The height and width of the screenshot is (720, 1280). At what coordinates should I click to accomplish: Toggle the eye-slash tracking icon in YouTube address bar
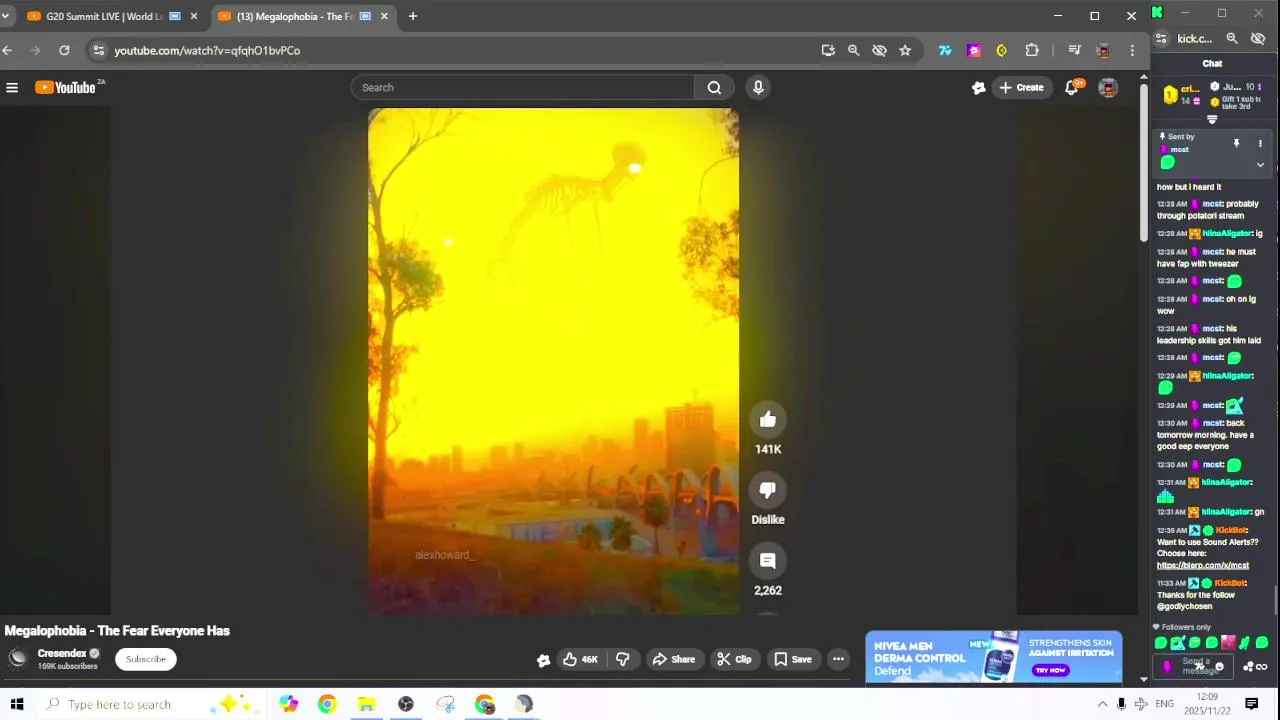pyautogui.click(x=879, y=50)
